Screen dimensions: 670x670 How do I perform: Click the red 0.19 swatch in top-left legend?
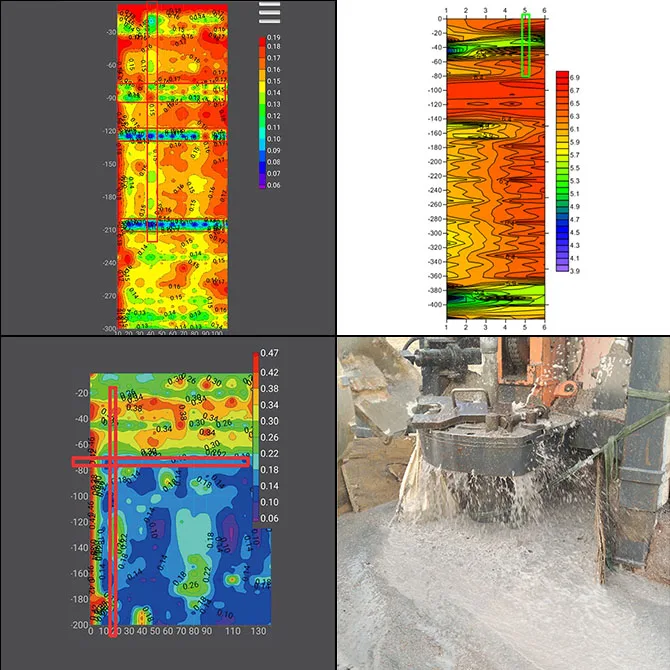pos(262,41)
